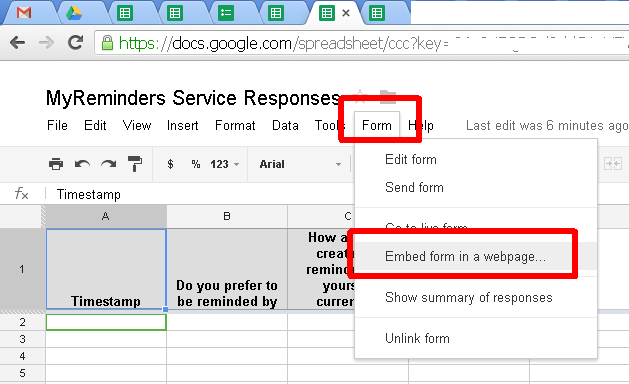Redo the last action
Viewport: 629px width, 384px height.
pos(109,164)
